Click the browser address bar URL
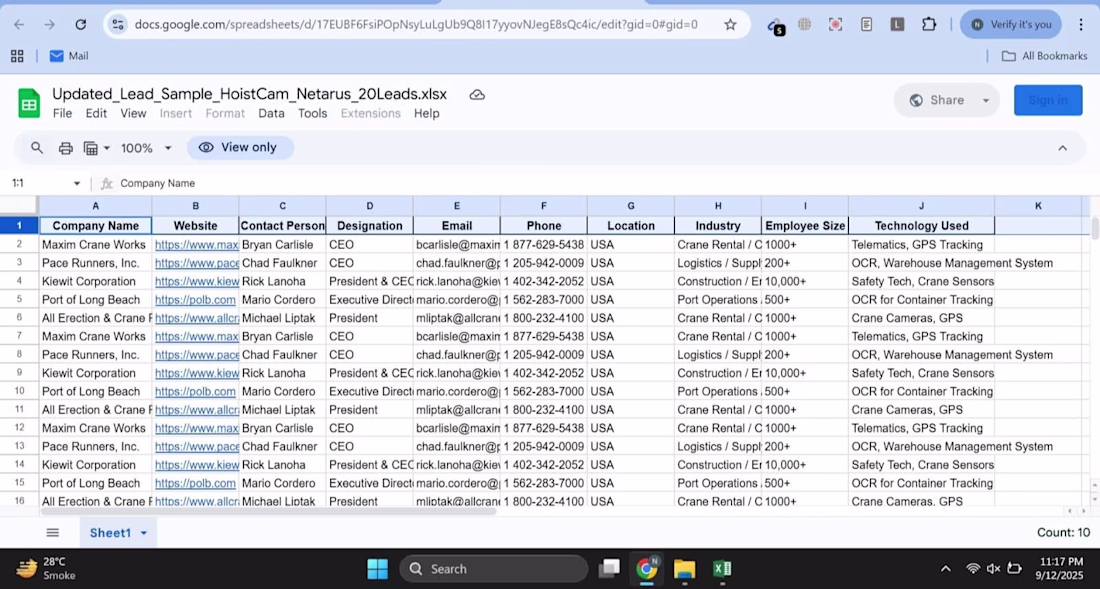 click(416, 25)
